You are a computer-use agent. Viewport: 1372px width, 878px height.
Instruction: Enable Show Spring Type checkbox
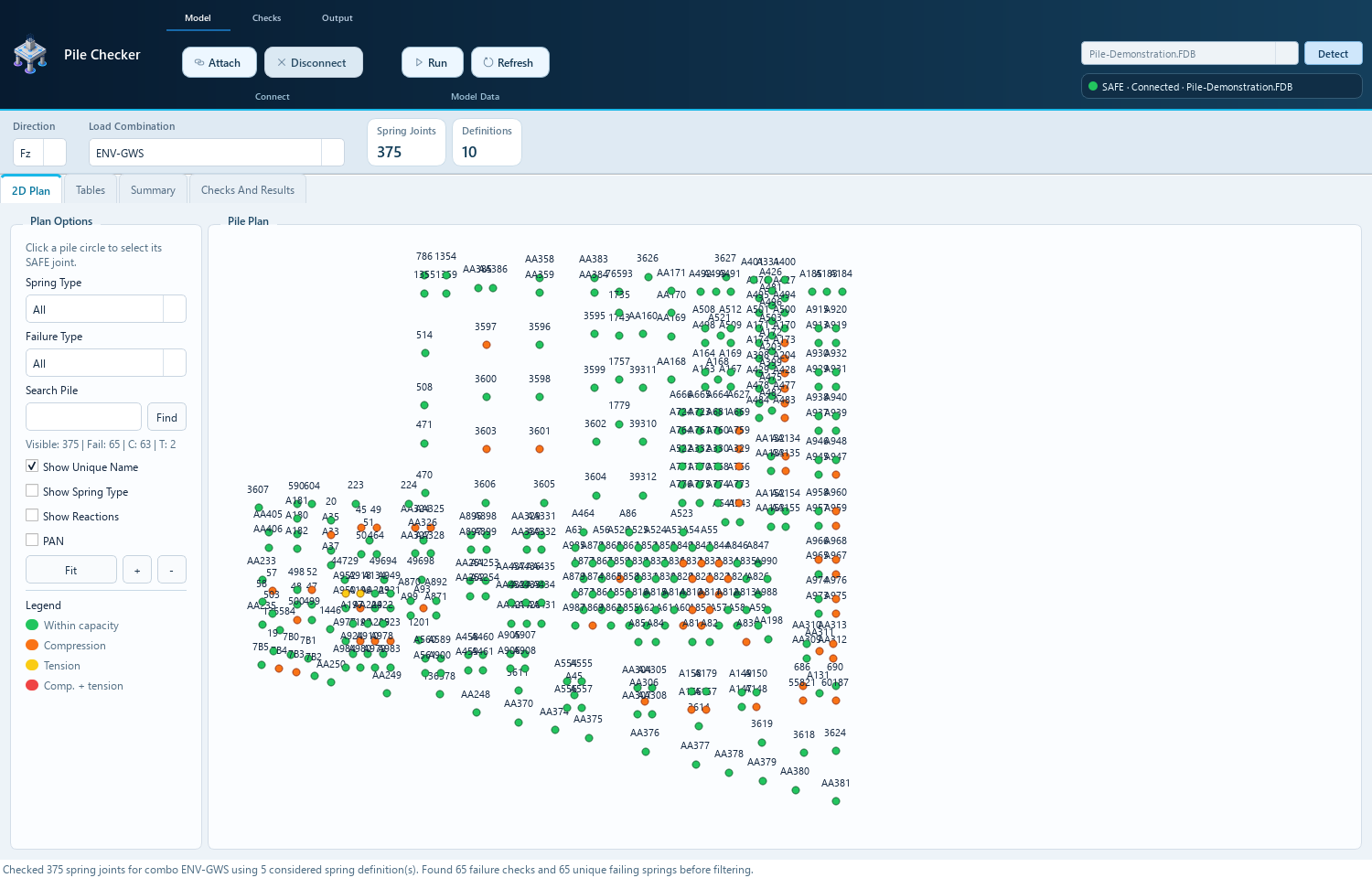point(32,491)
